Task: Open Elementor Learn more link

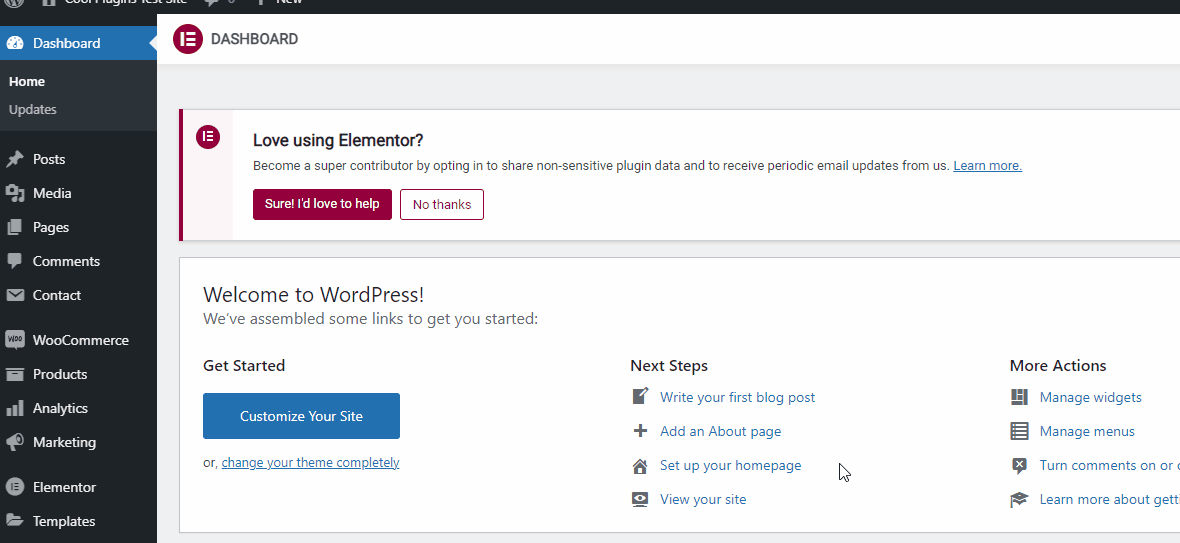Action: (x=987, y=165)
